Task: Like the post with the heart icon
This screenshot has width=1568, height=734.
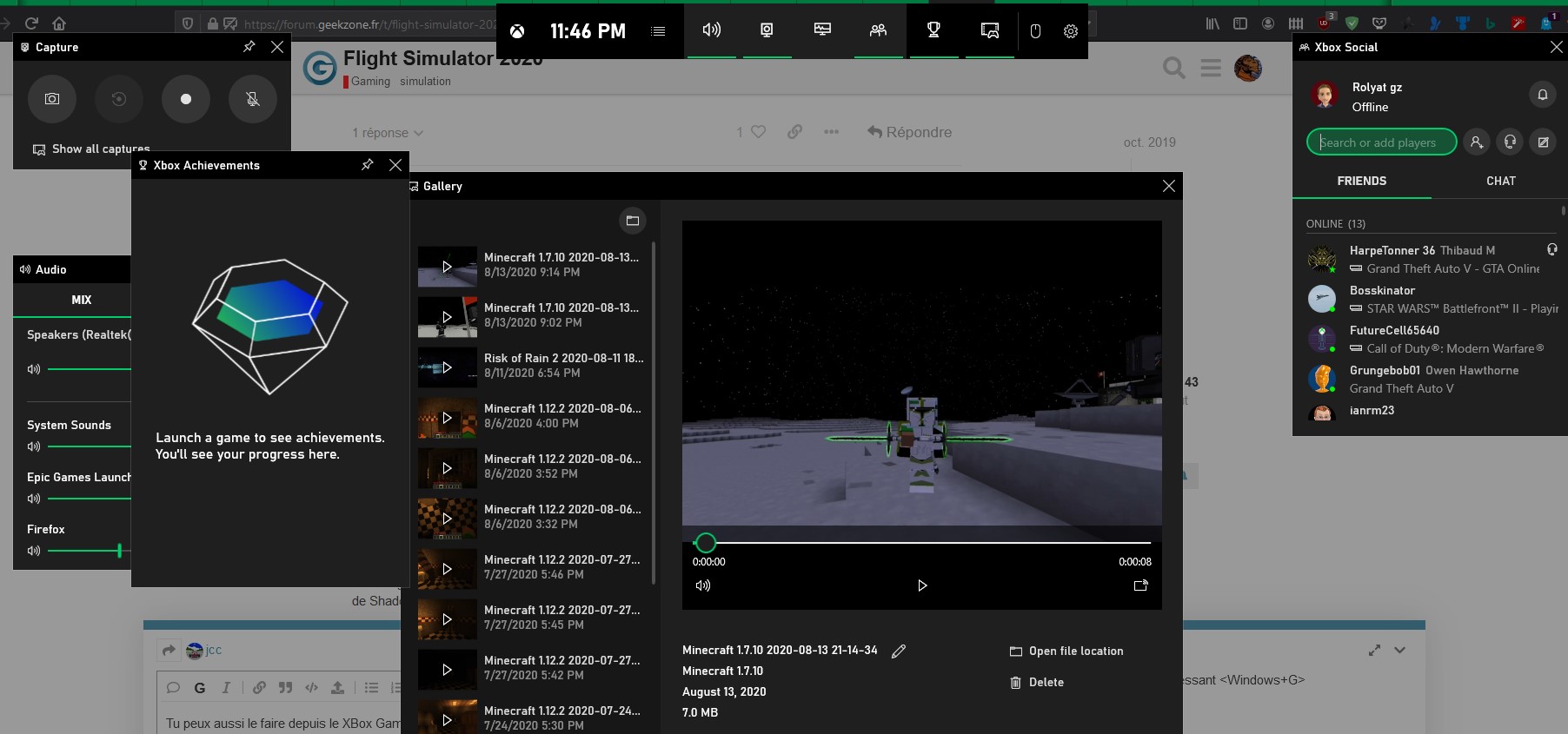Action: (758, 132)
